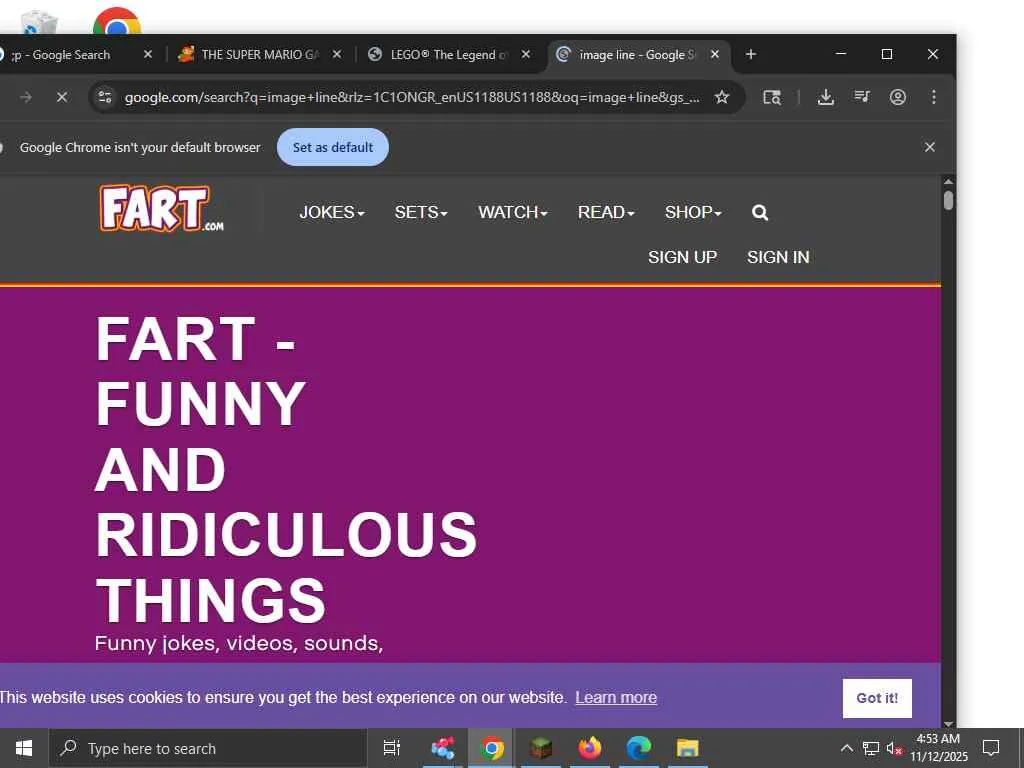Open the molecule app taskbar icon

tap(443, 748)
